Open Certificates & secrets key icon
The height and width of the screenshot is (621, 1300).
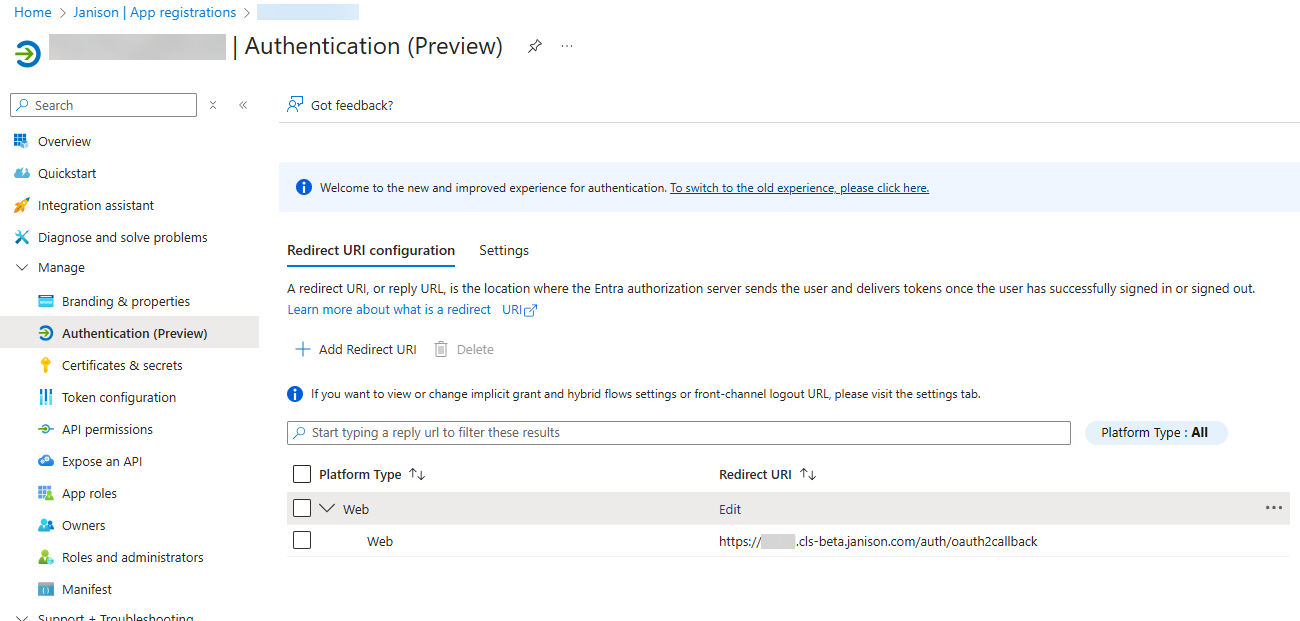click(45, 365)
